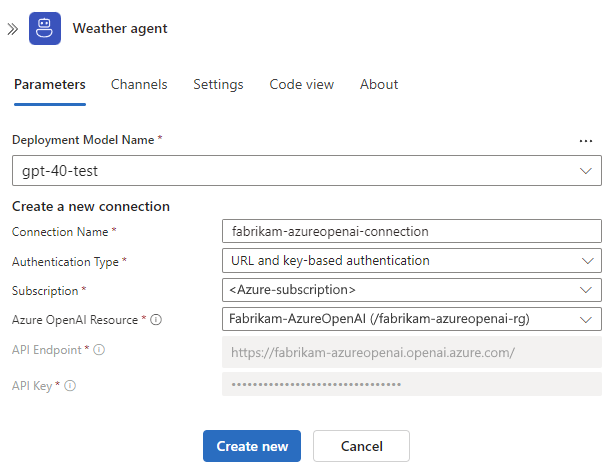Open the three-dot options menu

pos(585,141)
